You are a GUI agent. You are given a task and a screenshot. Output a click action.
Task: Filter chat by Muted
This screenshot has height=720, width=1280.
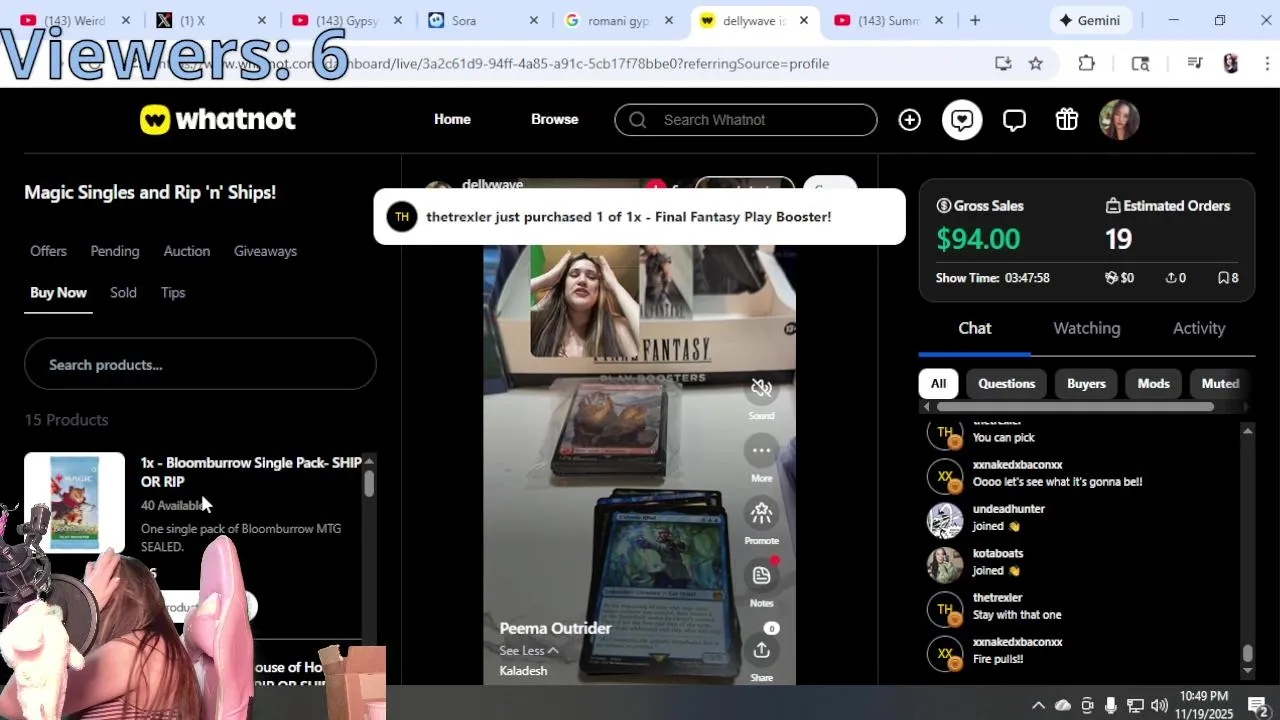[1220, 384]
